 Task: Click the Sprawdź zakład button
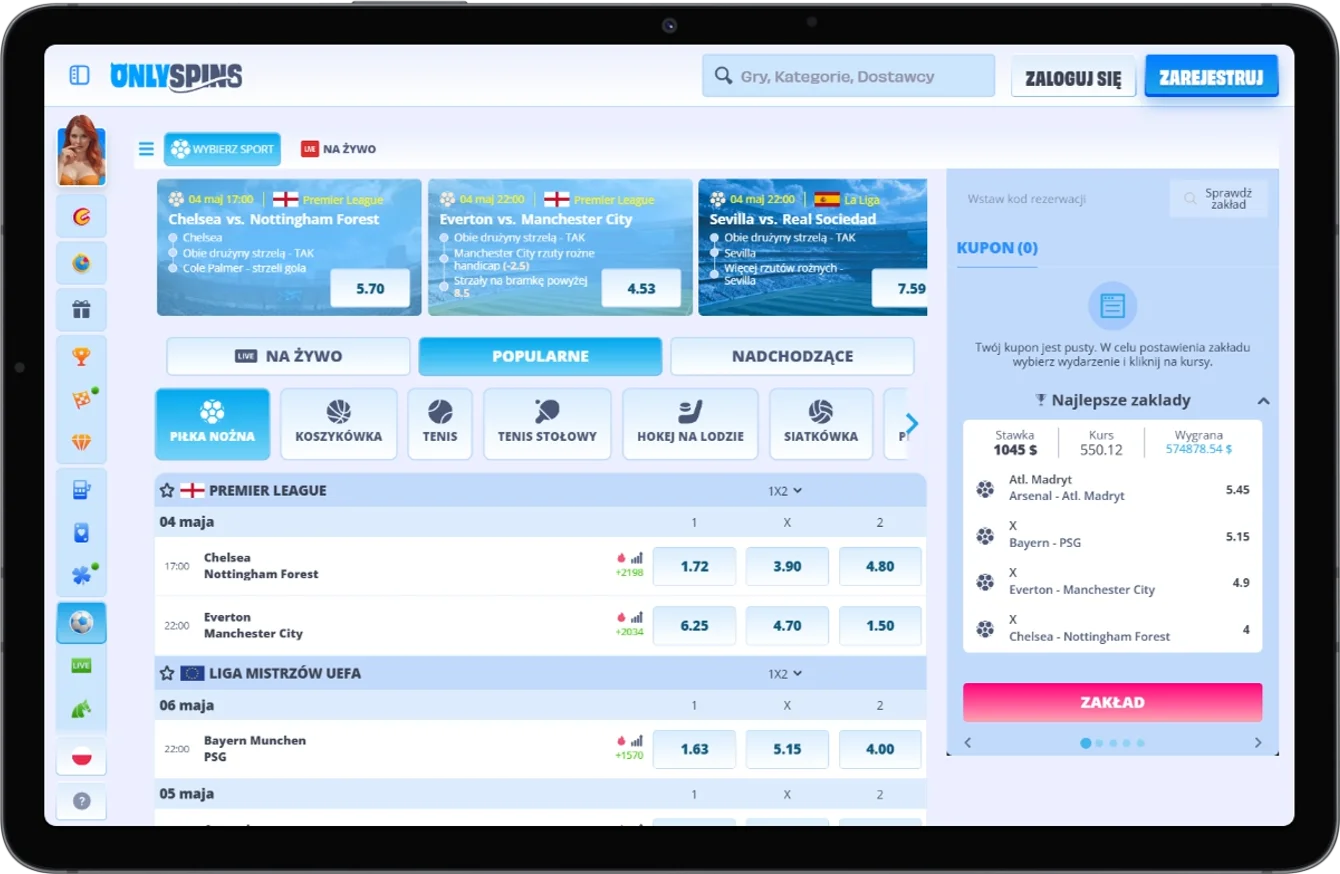[x=1219, y=199]
